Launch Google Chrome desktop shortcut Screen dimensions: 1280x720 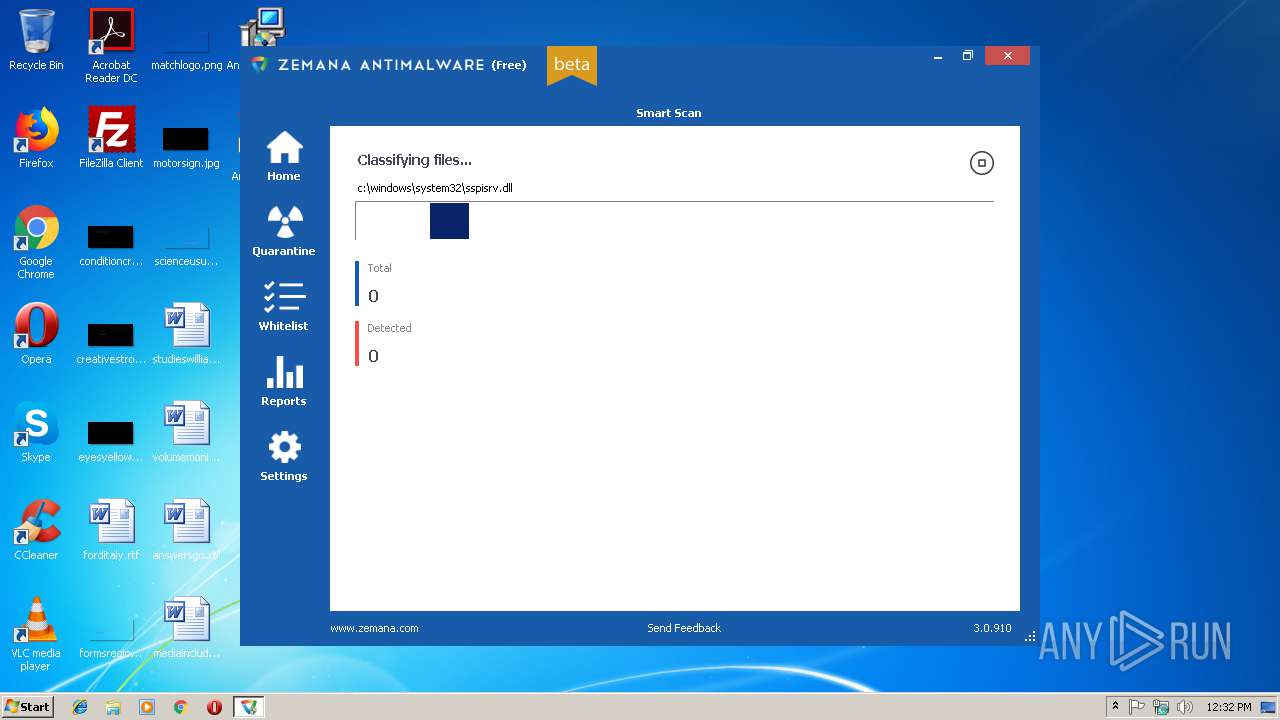36,242
